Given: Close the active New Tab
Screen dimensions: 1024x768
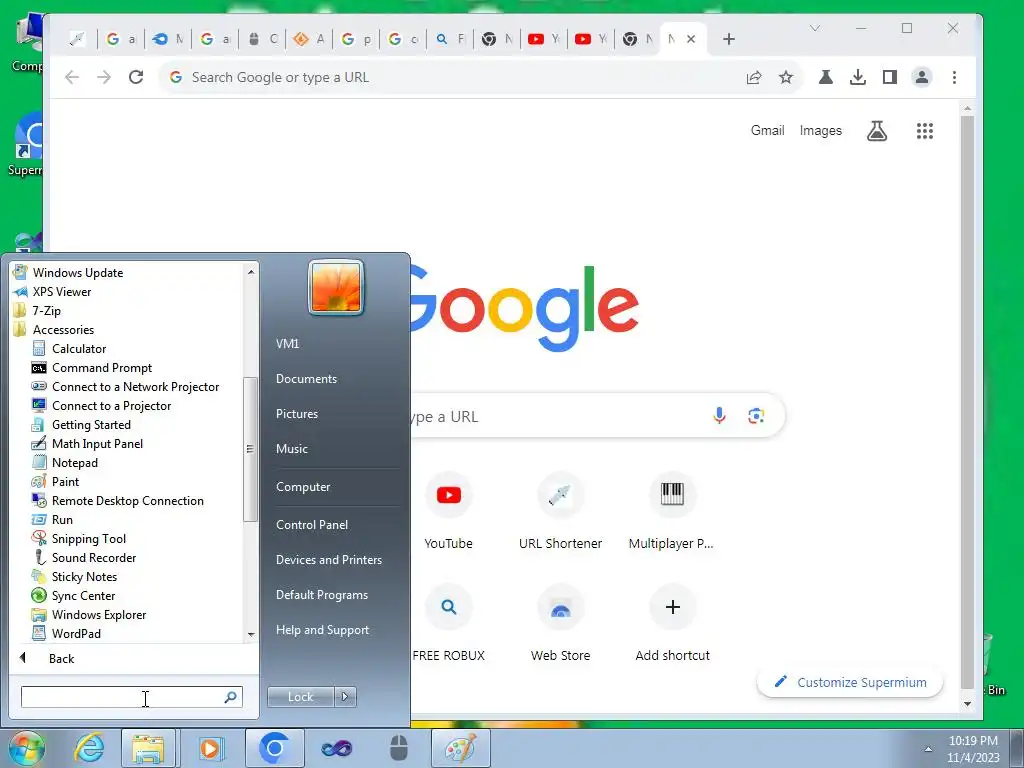Looking at the screenshot, I should point(691,39).
